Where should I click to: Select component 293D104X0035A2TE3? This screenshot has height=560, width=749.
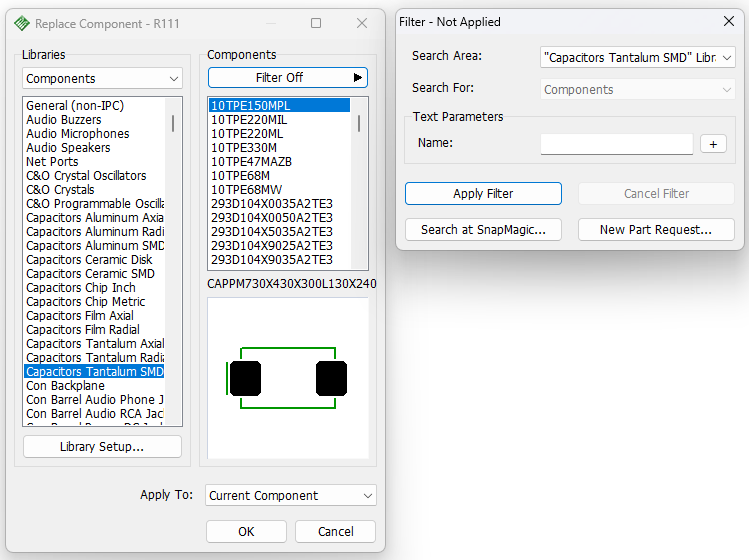coord(279,204)
